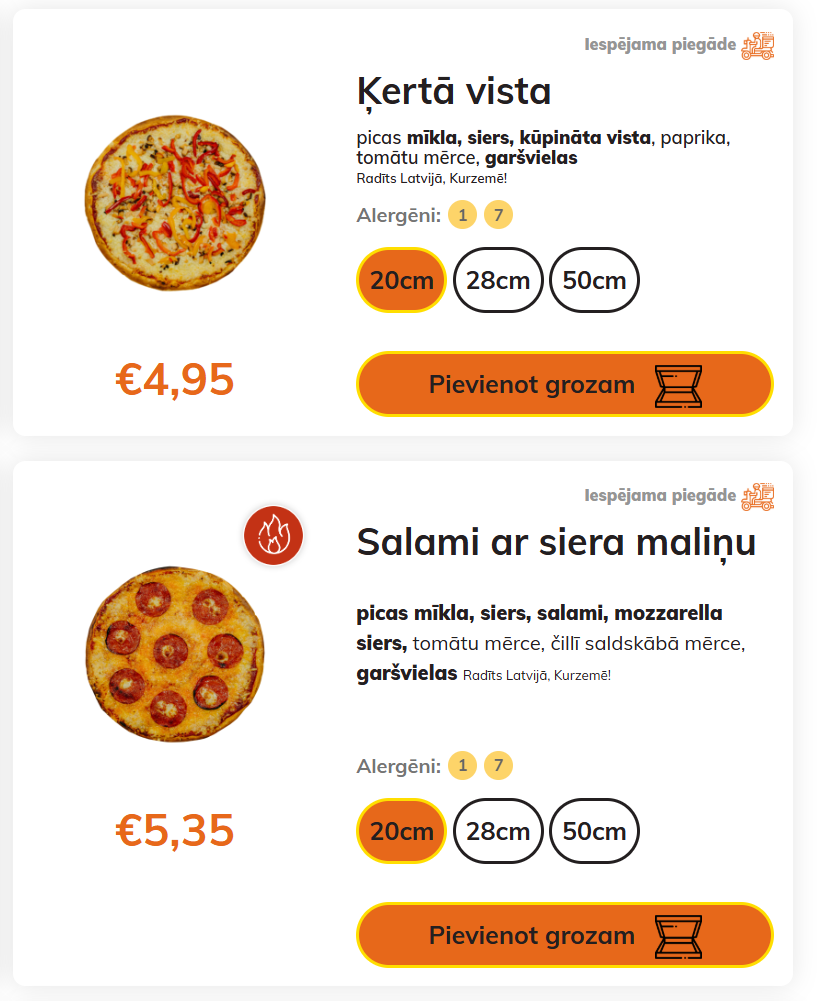Choose 50cm size for Ķertā vista
This screenshot has height=1001, width=817.
(x=594, y=280)
